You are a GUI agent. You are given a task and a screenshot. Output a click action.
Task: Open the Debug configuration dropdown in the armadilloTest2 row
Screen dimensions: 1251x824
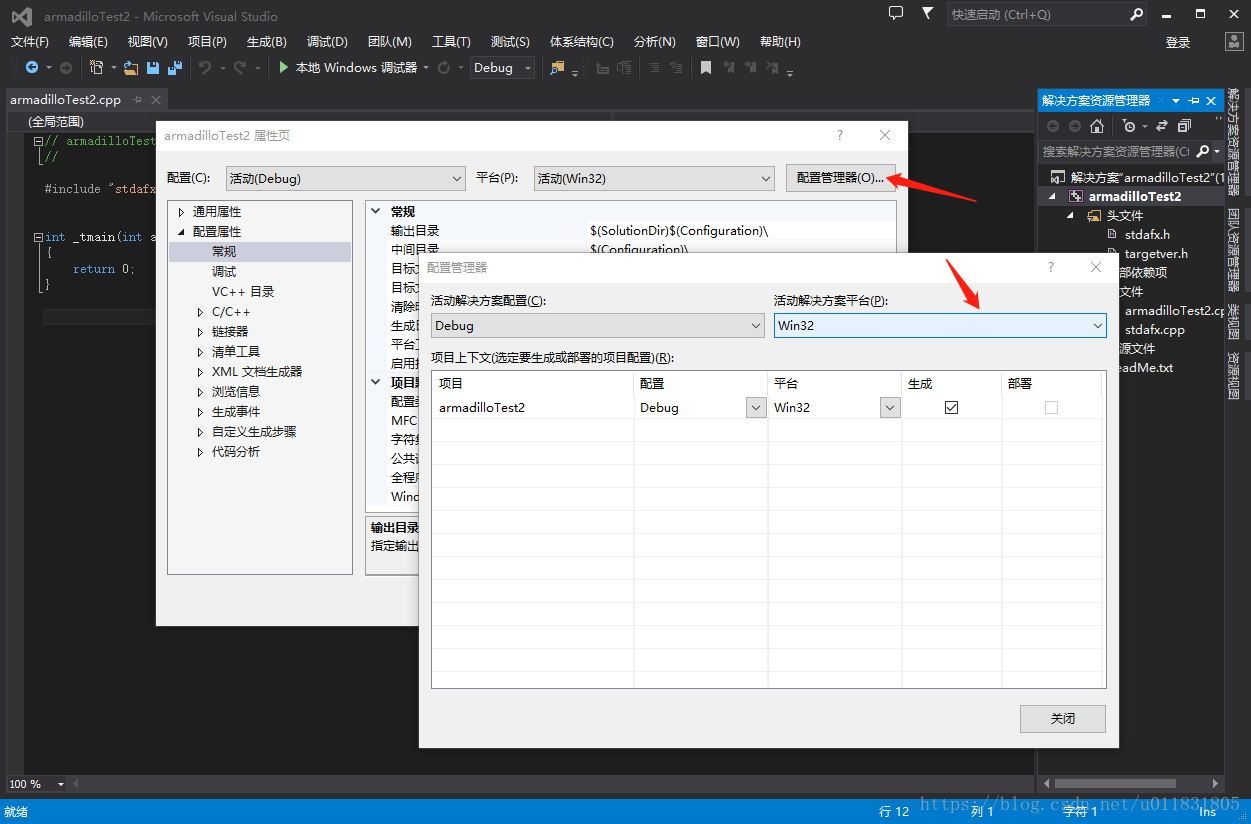tap(756, 407)
